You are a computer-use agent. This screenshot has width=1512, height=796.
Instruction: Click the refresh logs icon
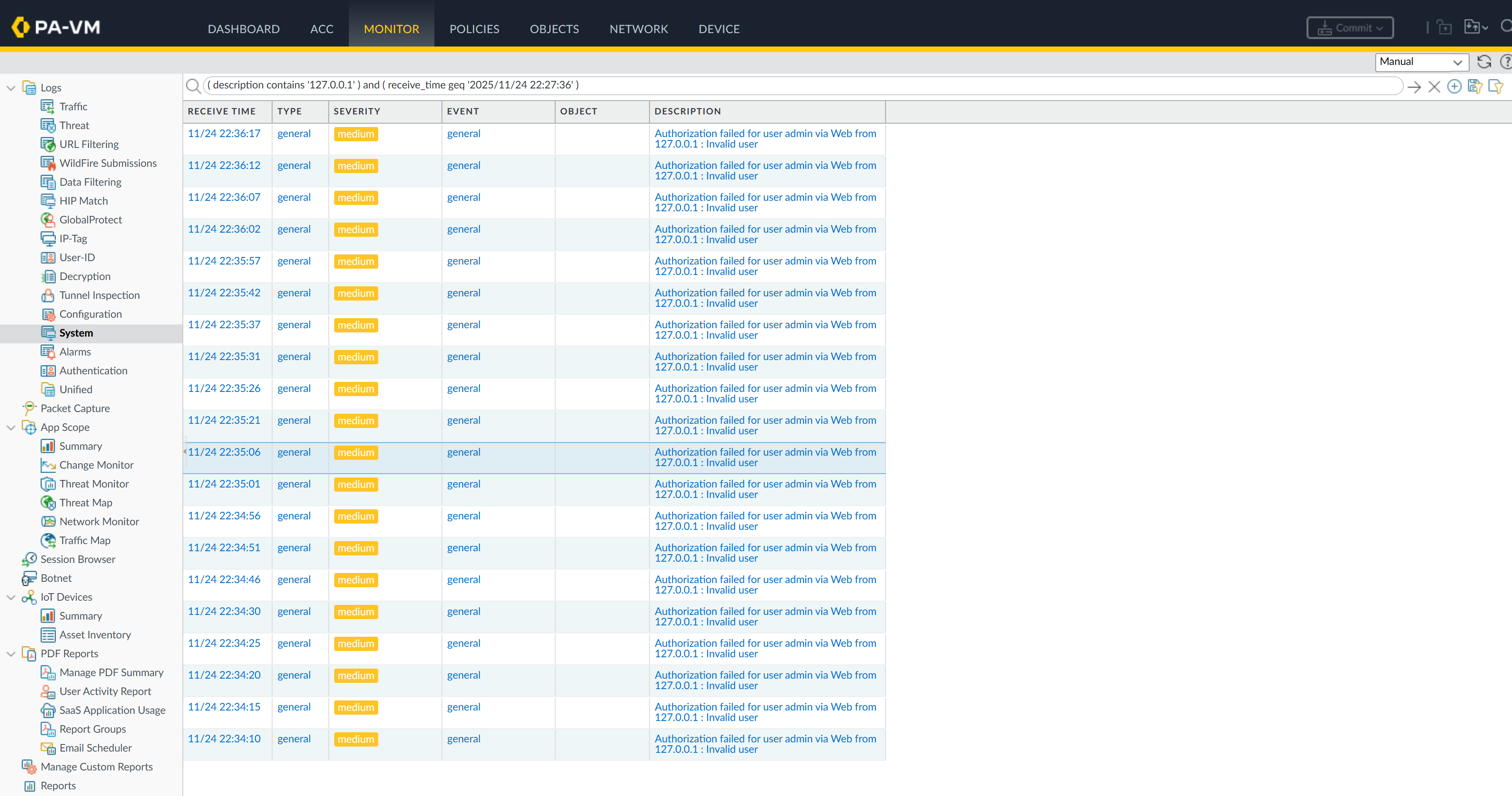click(1484, 62)
